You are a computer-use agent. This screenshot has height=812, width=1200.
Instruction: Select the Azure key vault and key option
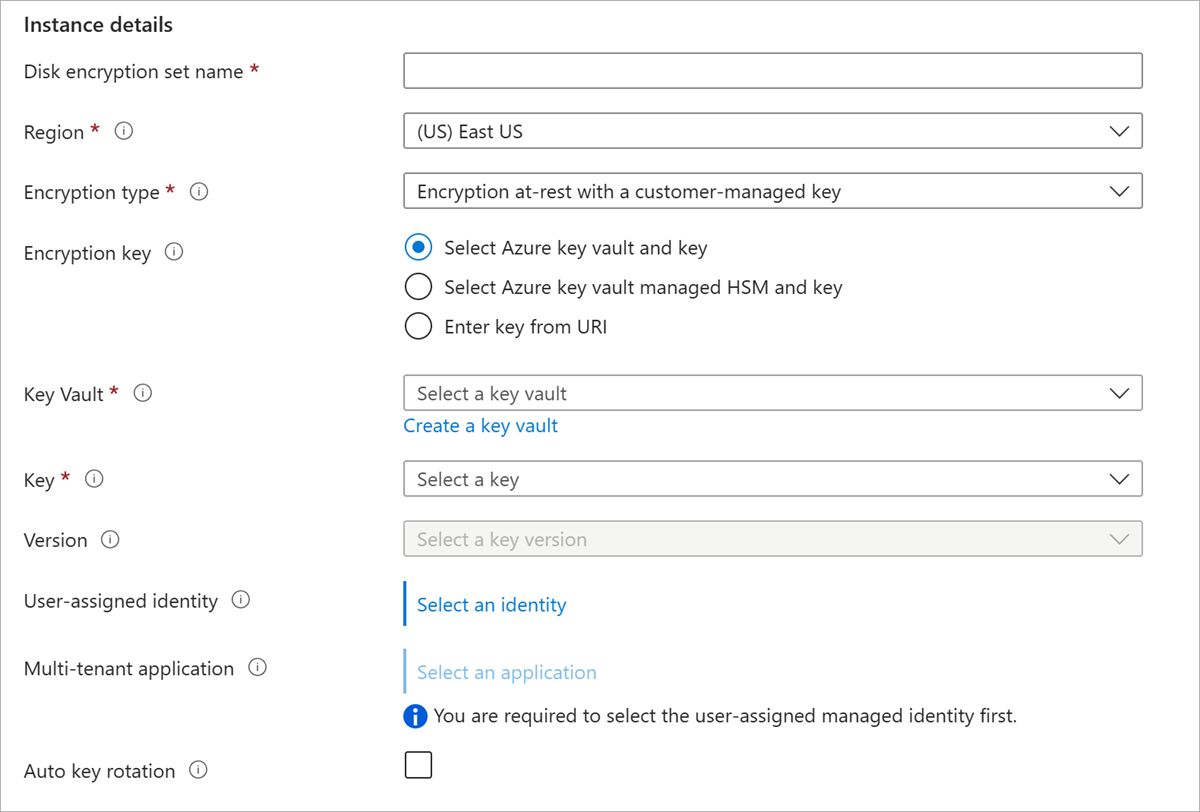pyautogui.click(x=418, y=247)
